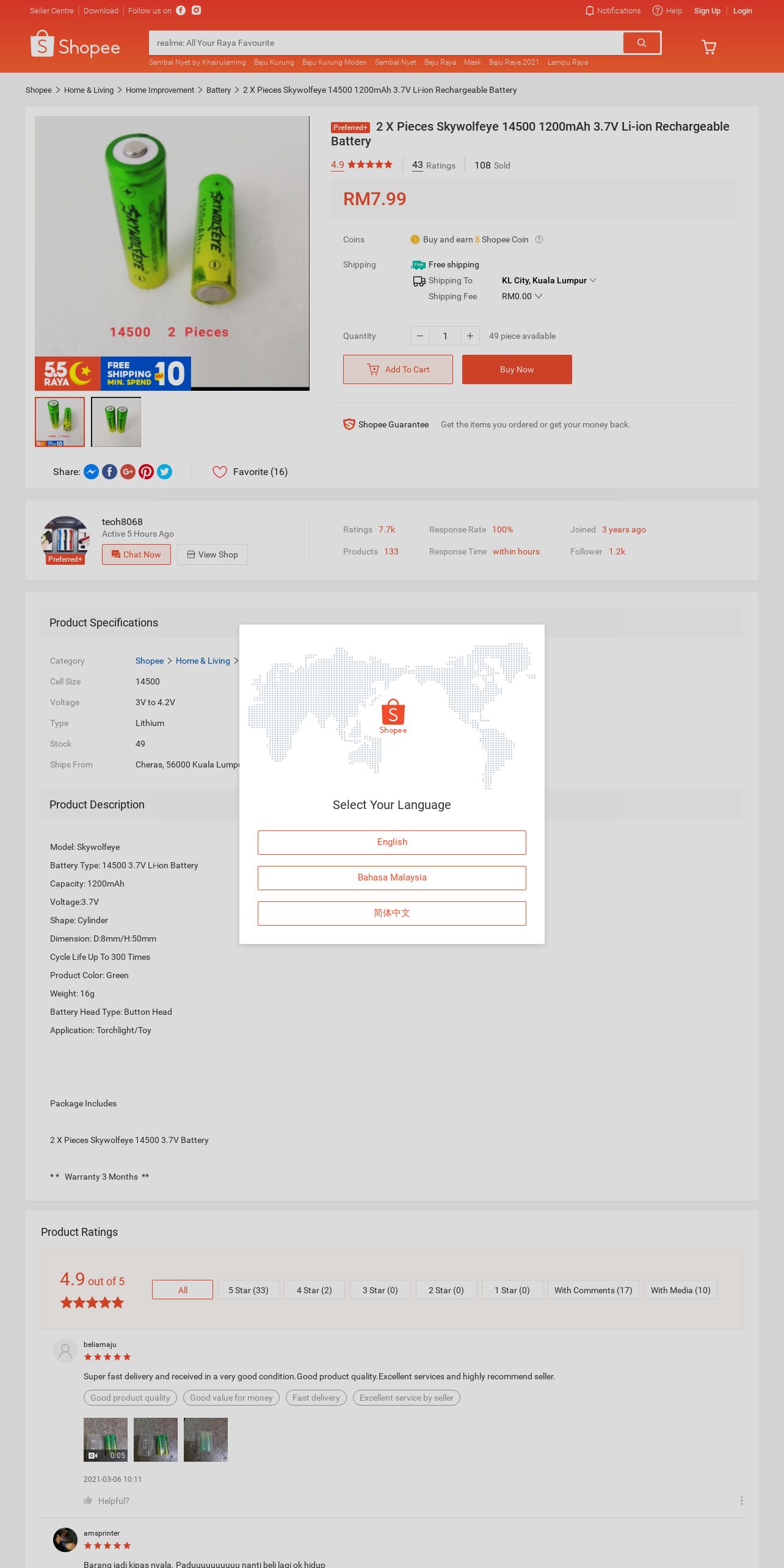Image resolution: width=784 pixels, height=1568 pixels.
Task: Filter ratings by 1 Star (0)
Action: [512, 1290]
